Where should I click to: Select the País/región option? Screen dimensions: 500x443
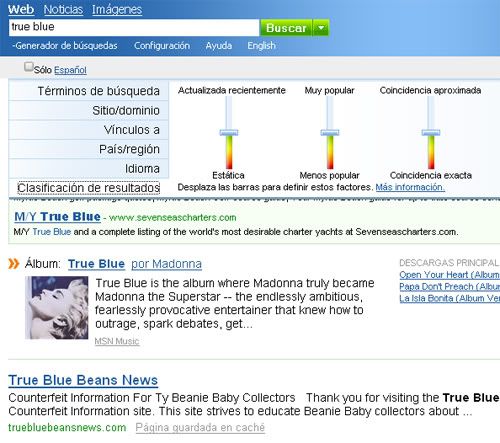[x=89, y=149]
